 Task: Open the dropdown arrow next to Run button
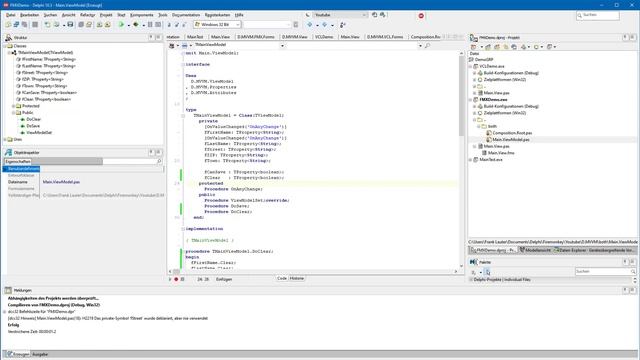click(x=128, y=25)
